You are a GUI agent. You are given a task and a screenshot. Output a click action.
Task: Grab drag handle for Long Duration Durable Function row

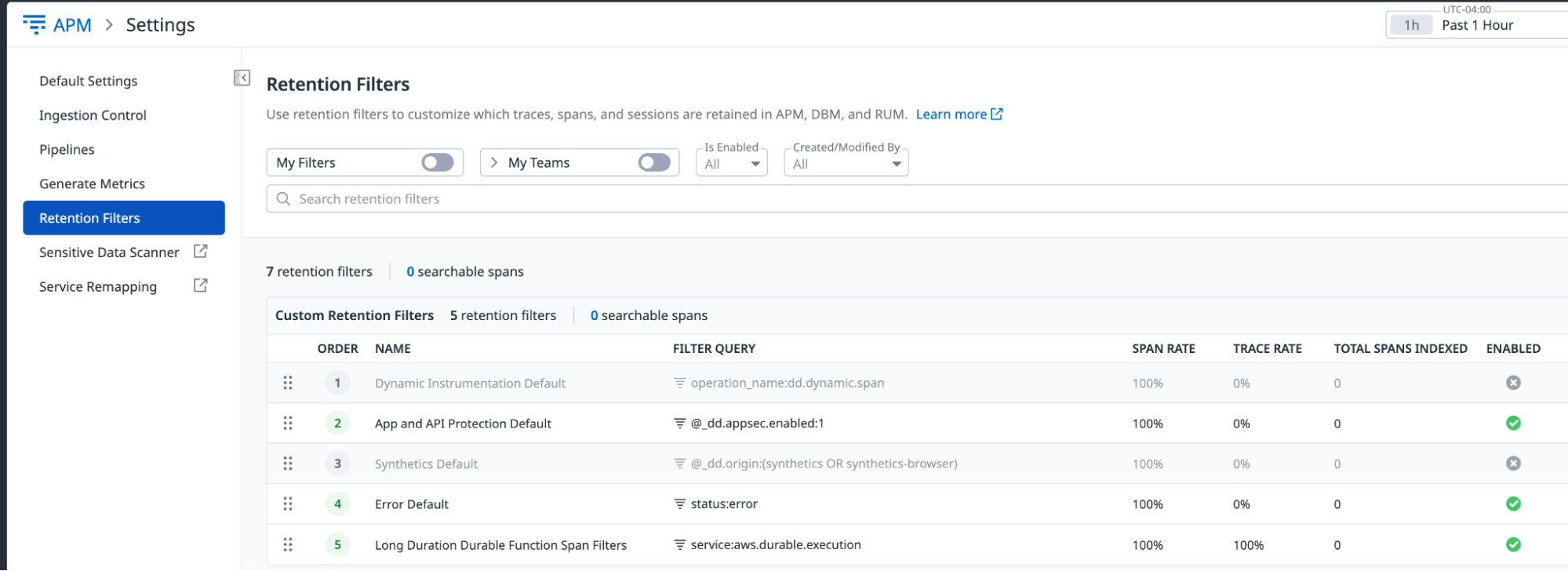[x=288, y=544]
